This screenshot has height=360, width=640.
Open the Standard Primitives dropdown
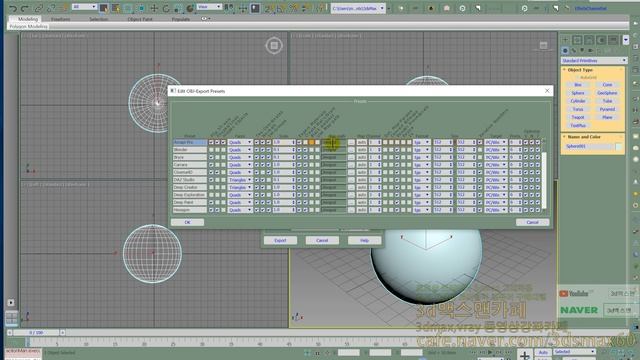(594, 60)
